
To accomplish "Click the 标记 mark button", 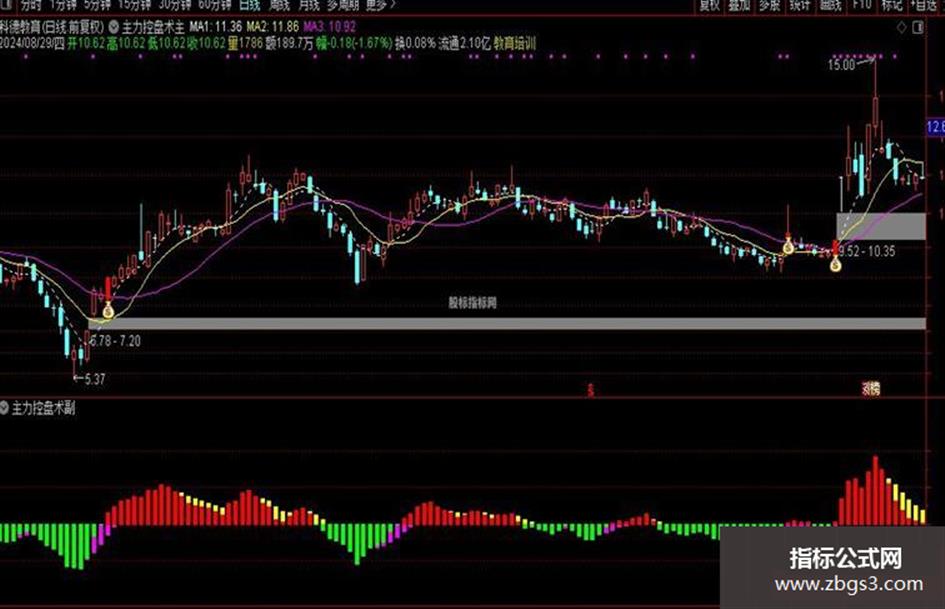I will pos(892,5).
